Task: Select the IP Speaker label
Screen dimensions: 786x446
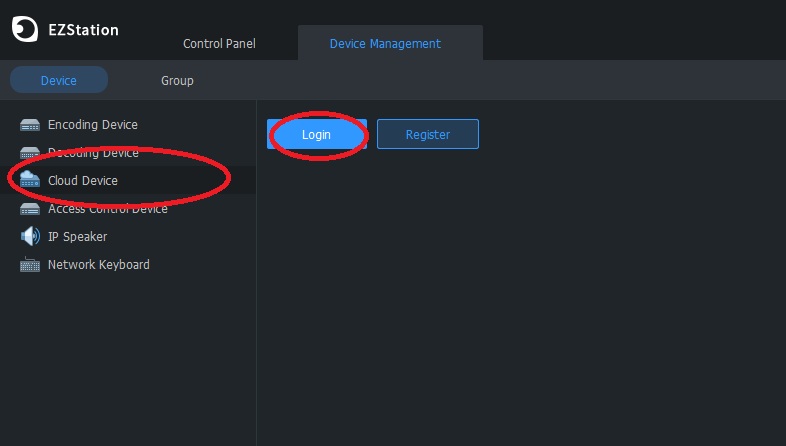Action: (x=77, y=237)
